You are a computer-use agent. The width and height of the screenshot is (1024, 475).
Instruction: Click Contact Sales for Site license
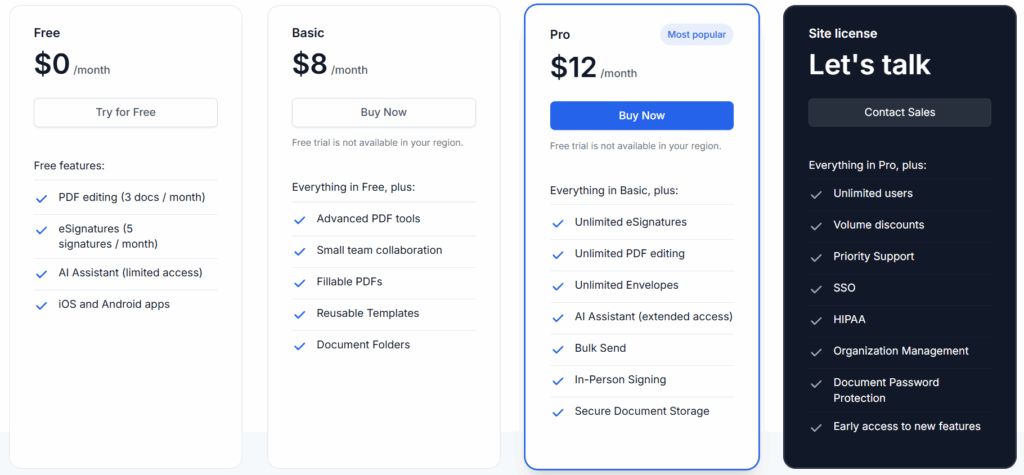(899, 112)
